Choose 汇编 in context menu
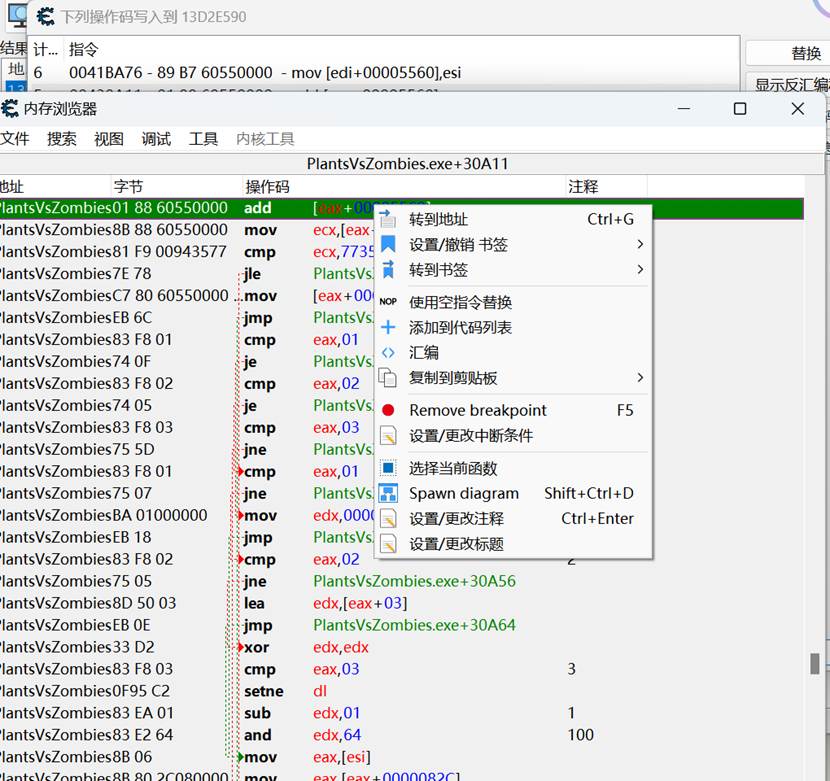Image resolution: width=830 pixels, height=781 pixels. click(513, 353)
